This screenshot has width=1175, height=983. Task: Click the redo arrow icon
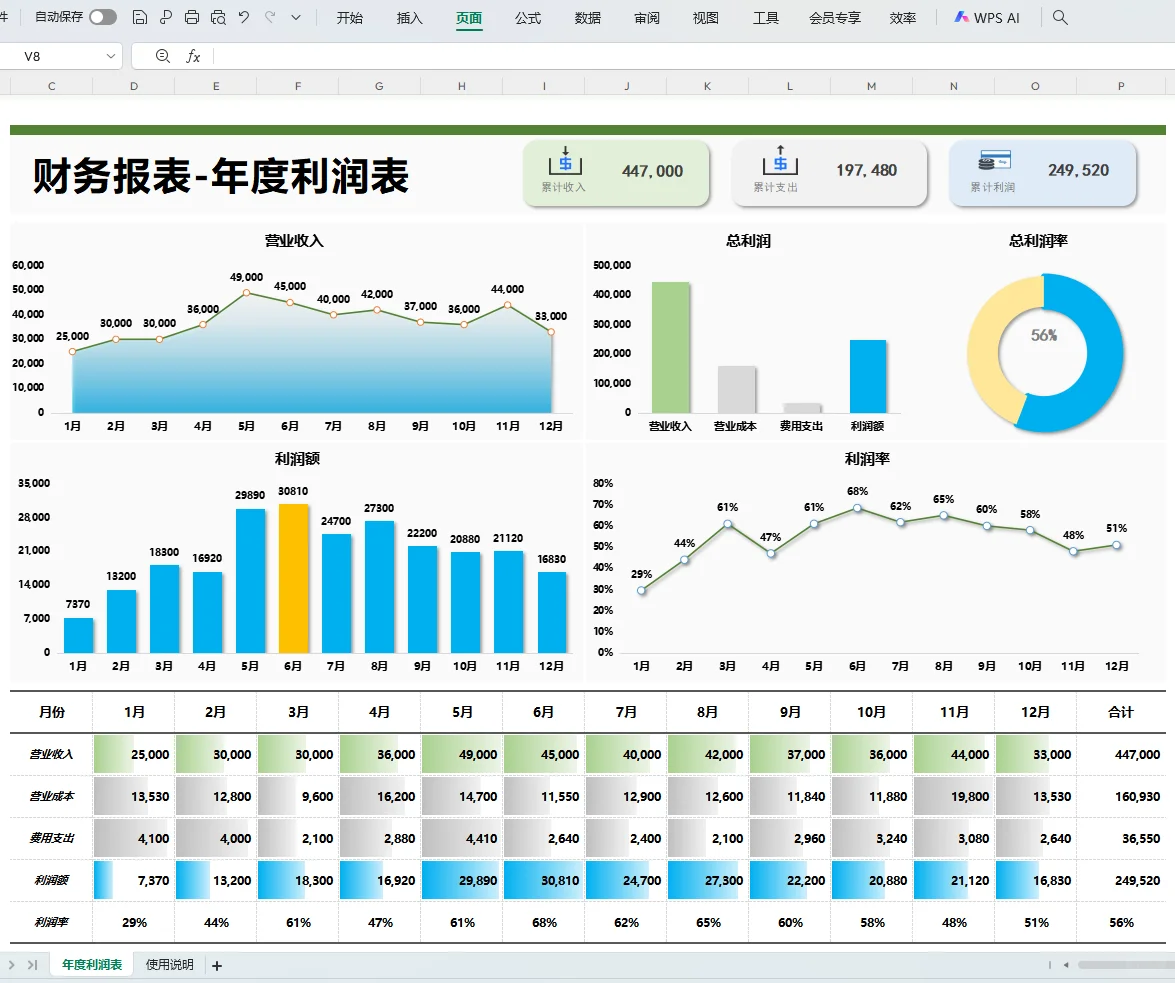(x=270, y=17)
